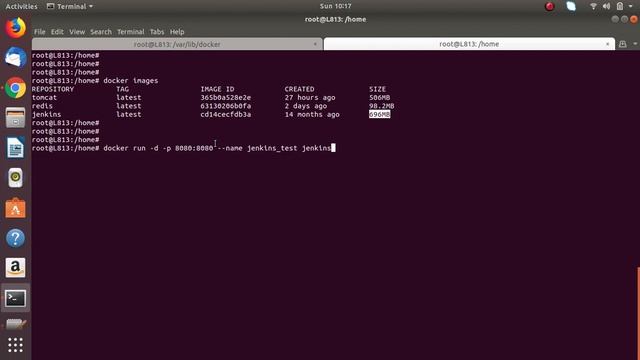The height and width of the screenshot is (360, 640).
Task: Click the IMAGE ID column header
Action: click(217, 89)
